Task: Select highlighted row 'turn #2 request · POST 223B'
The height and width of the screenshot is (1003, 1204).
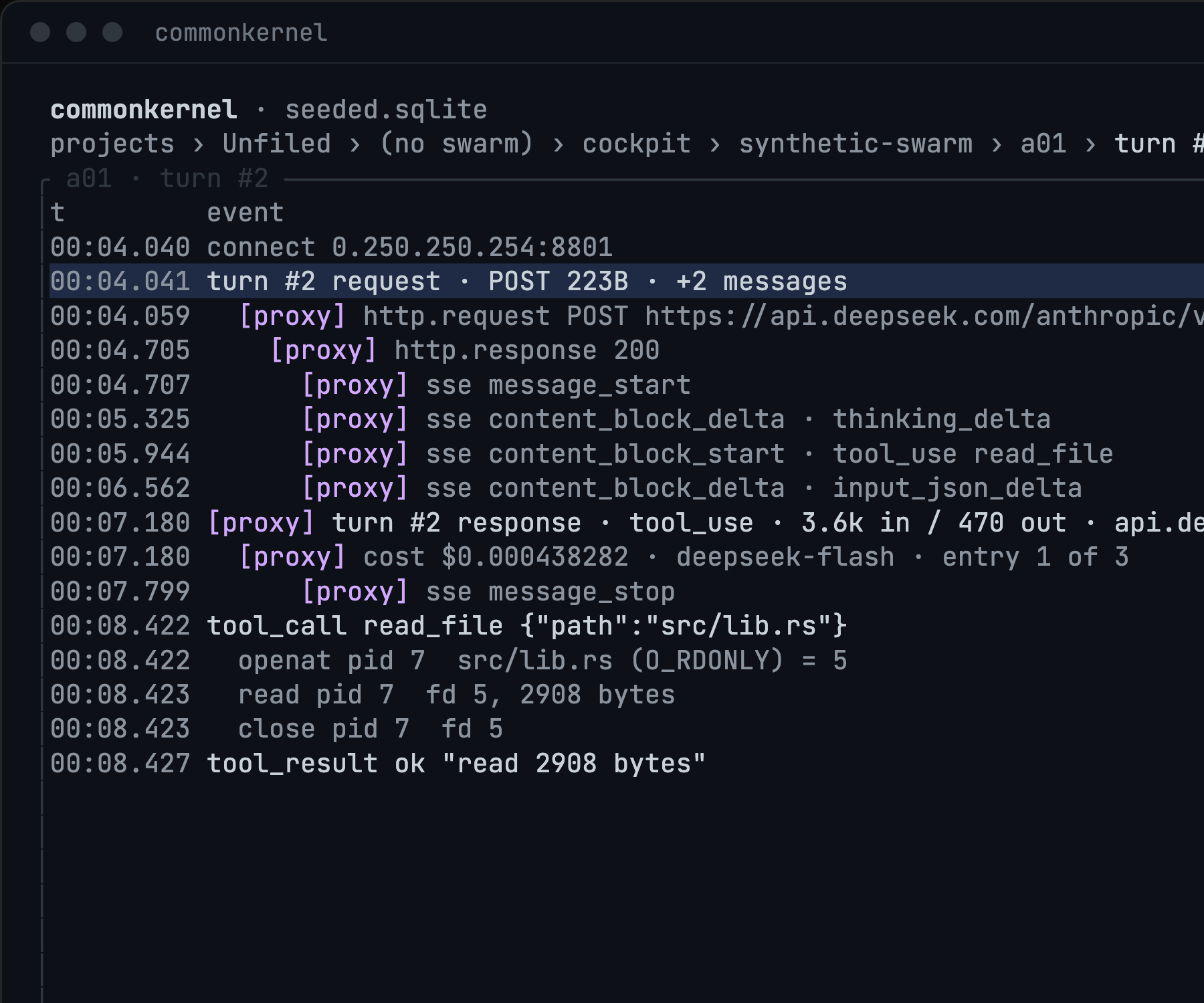Action: 627,282
